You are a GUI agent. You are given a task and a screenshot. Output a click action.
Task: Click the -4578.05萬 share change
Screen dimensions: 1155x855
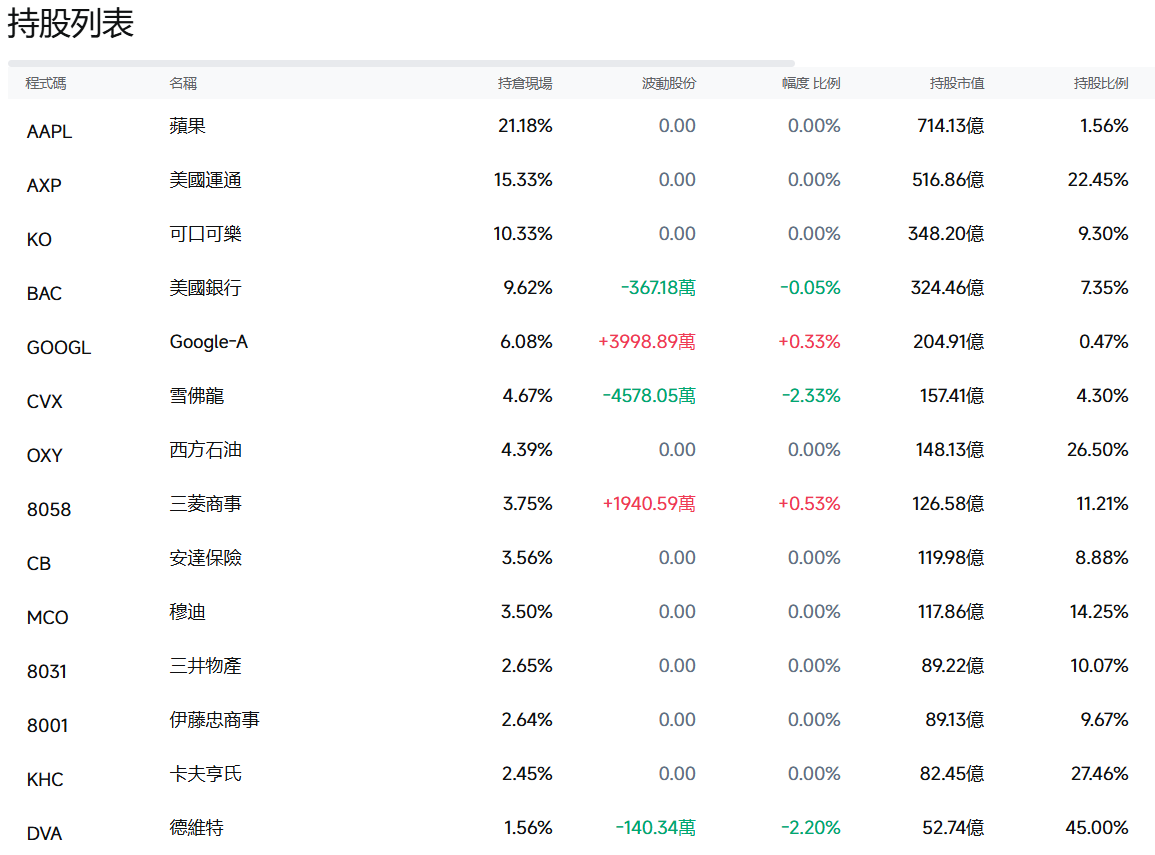tap(649, 396)
